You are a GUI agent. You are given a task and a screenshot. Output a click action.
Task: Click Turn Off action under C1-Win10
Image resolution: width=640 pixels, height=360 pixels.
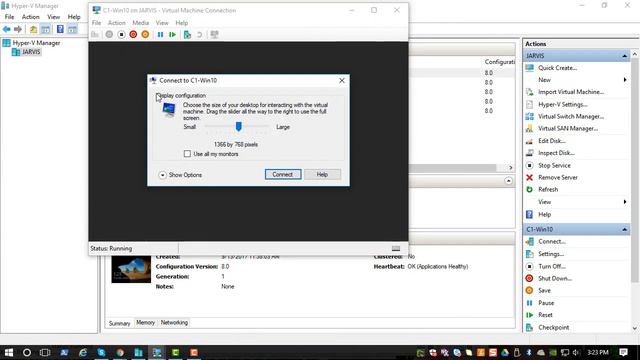551,266
